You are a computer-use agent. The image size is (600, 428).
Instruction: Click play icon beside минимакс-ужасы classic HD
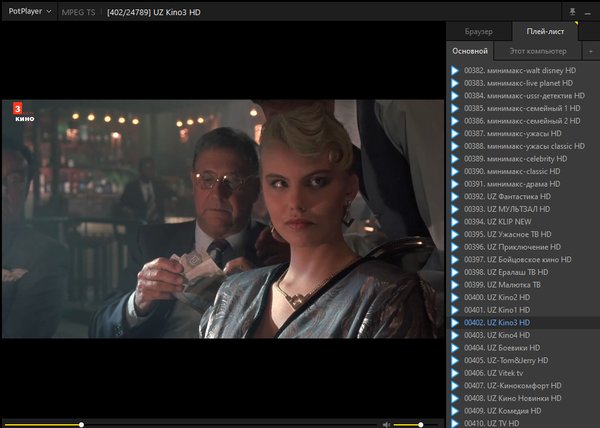pos(455,146)
